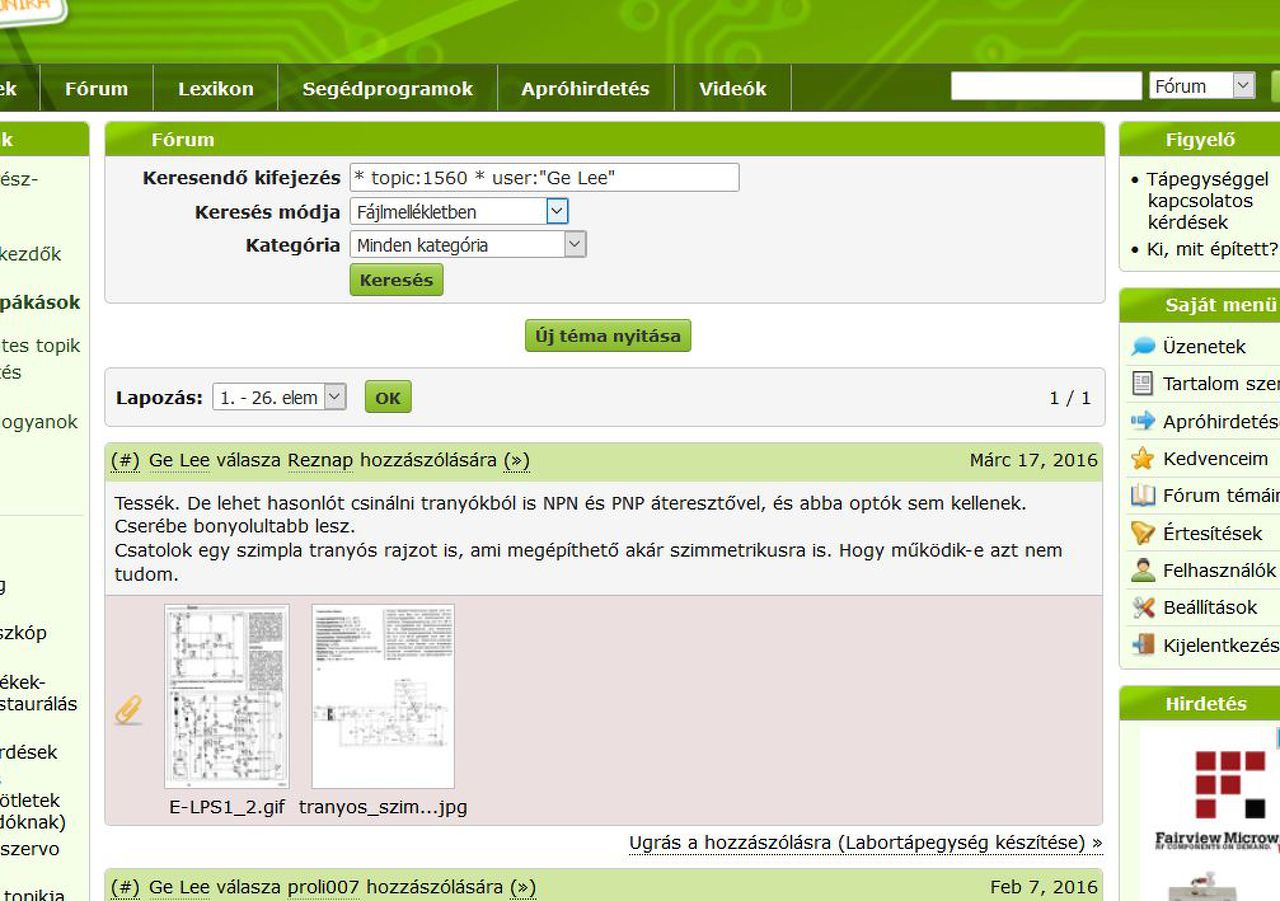Click the Keresés button
Screen dimensions: 1280x901
[x=396, y=280]
